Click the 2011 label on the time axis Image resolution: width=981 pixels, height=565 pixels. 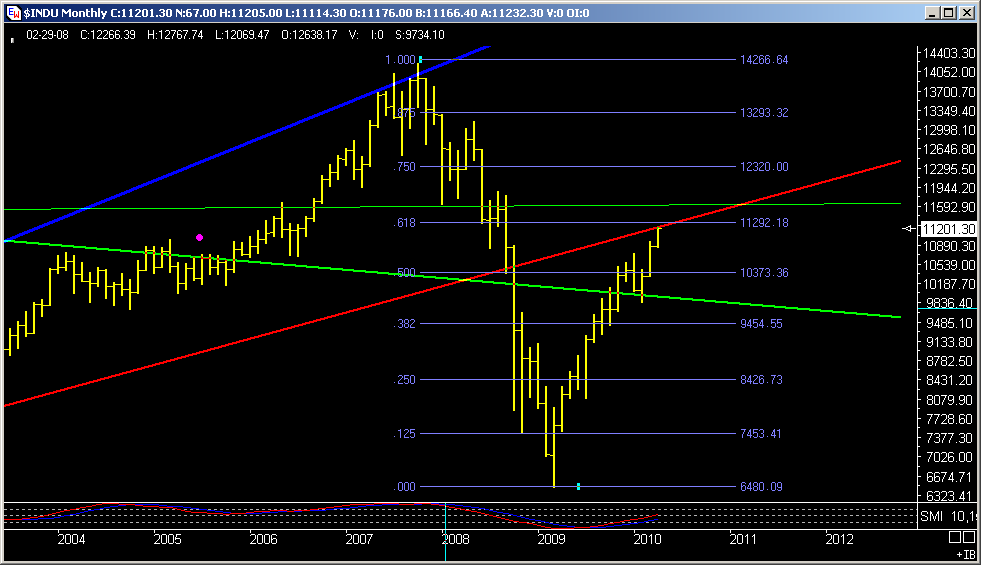click(x=743, y=540)
